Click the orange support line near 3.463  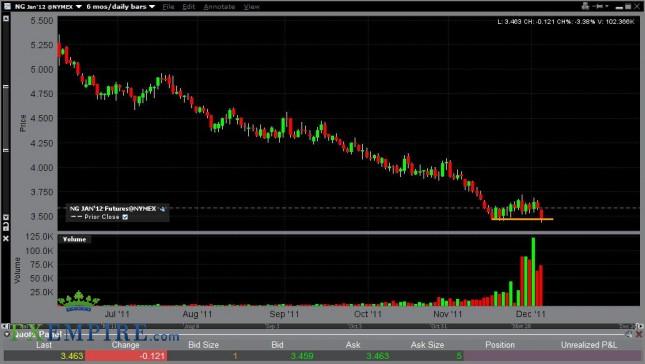pos(522,219)
